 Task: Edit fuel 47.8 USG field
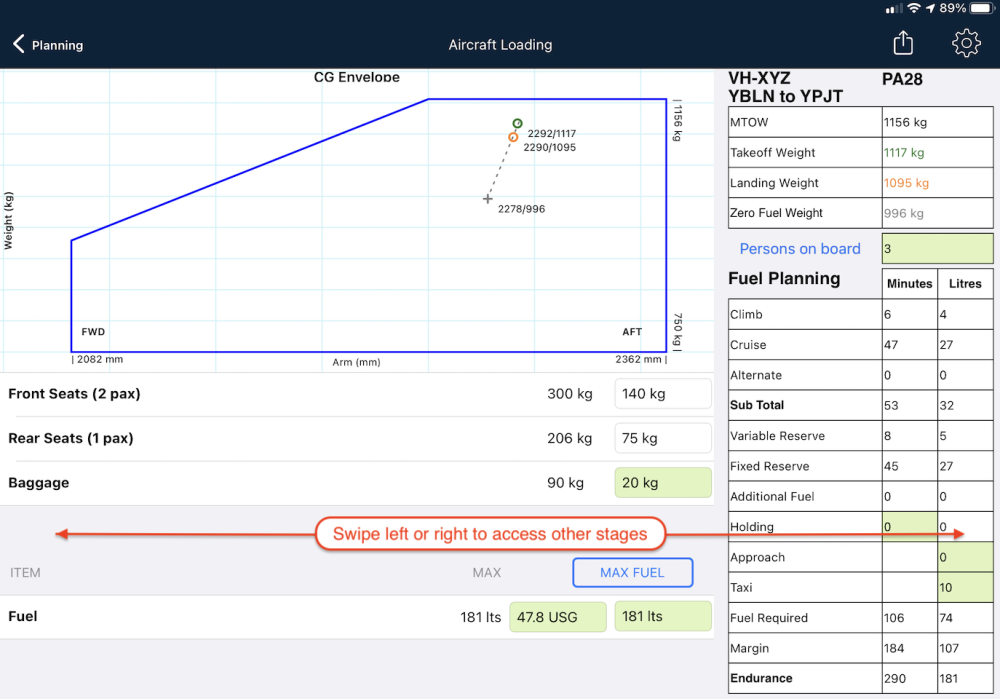(x=558, y=617)
